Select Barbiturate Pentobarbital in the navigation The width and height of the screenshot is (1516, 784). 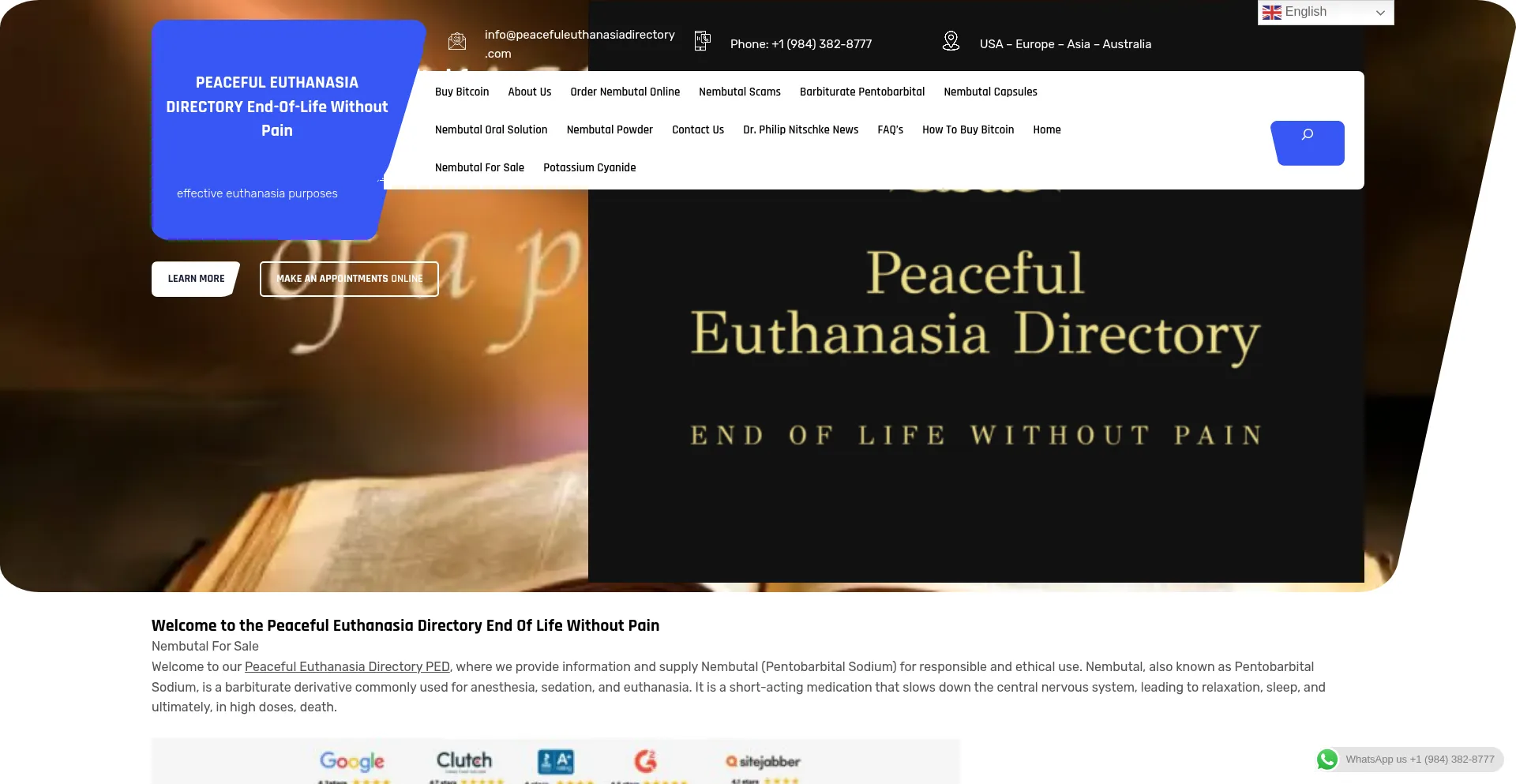(862, 92)
